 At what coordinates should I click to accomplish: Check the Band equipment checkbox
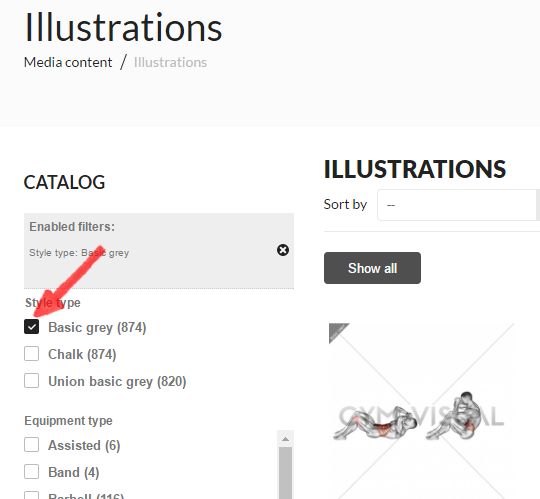(x=31, y=471)
